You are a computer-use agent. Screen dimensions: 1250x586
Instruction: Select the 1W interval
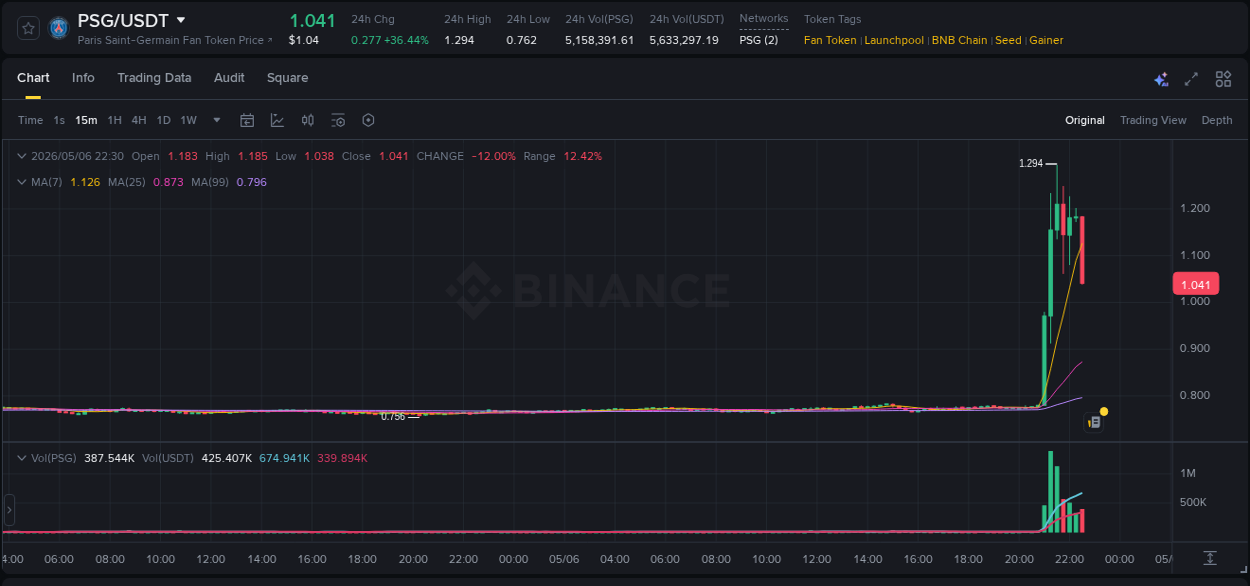click(188, 120)
